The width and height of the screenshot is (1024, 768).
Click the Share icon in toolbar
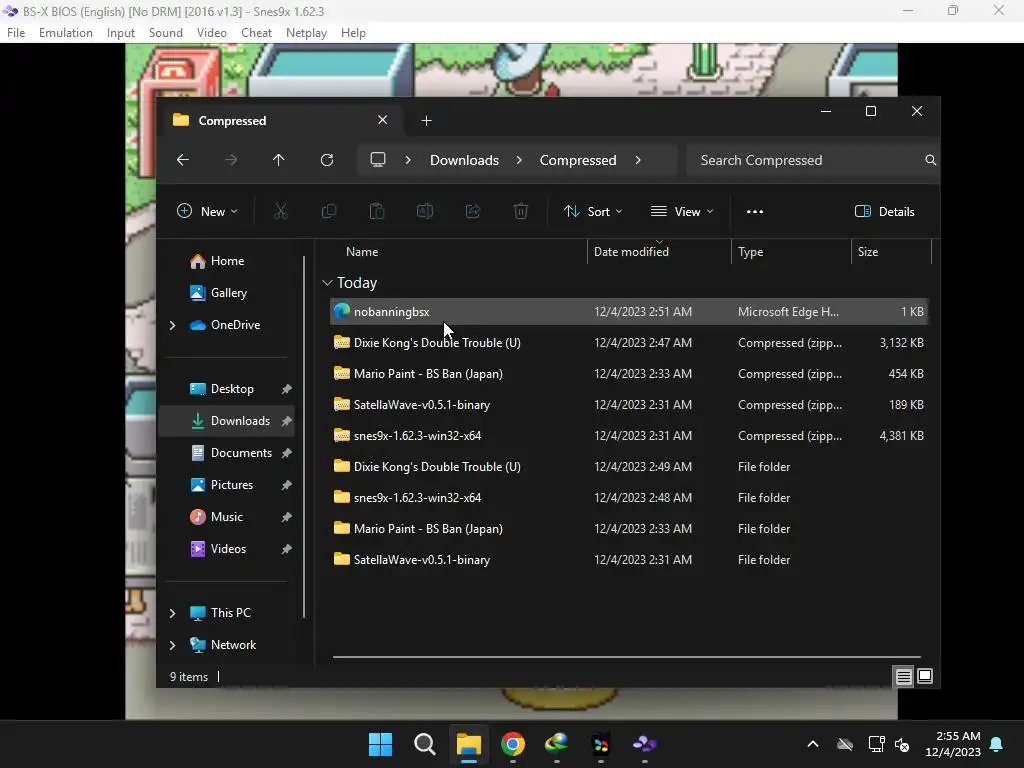(x=473, y=211)
